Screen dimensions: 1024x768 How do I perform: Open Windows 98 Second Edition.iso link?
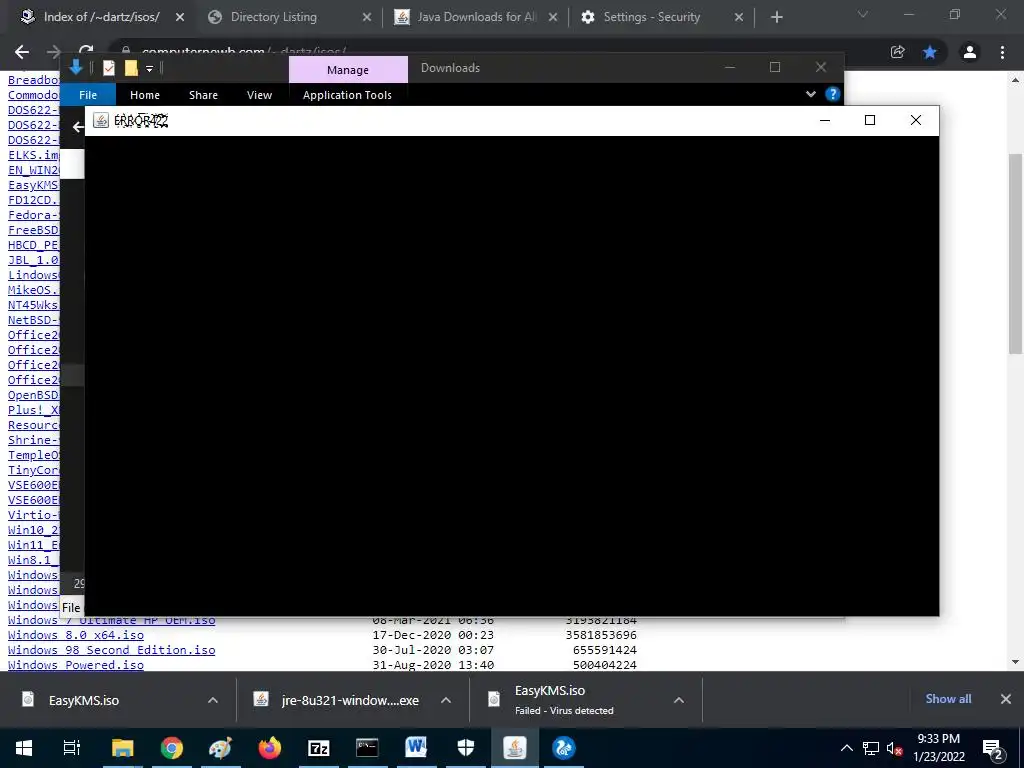(112, 650)
